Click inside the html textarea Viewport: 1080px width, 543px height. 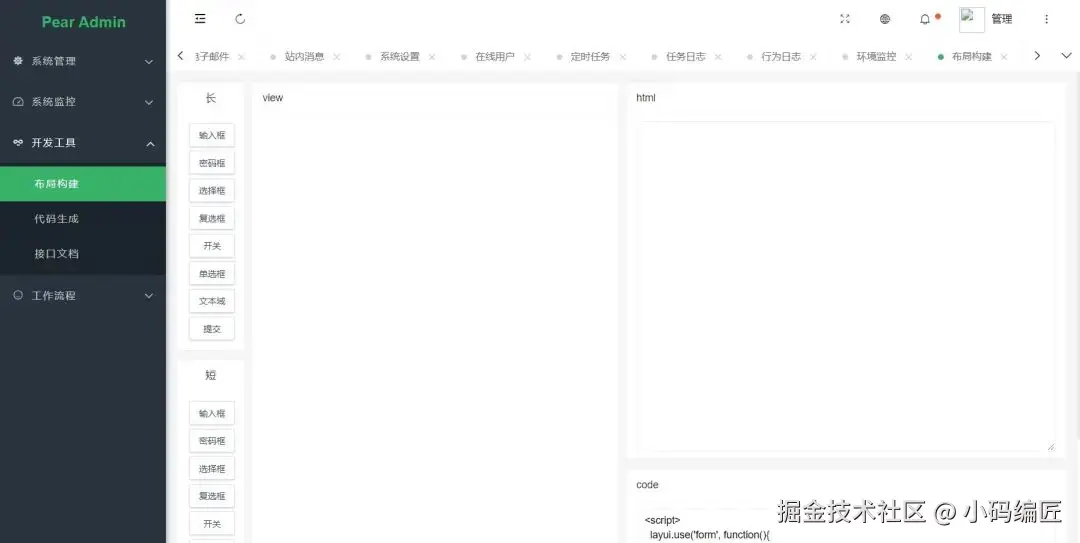(x=845, y=287)
